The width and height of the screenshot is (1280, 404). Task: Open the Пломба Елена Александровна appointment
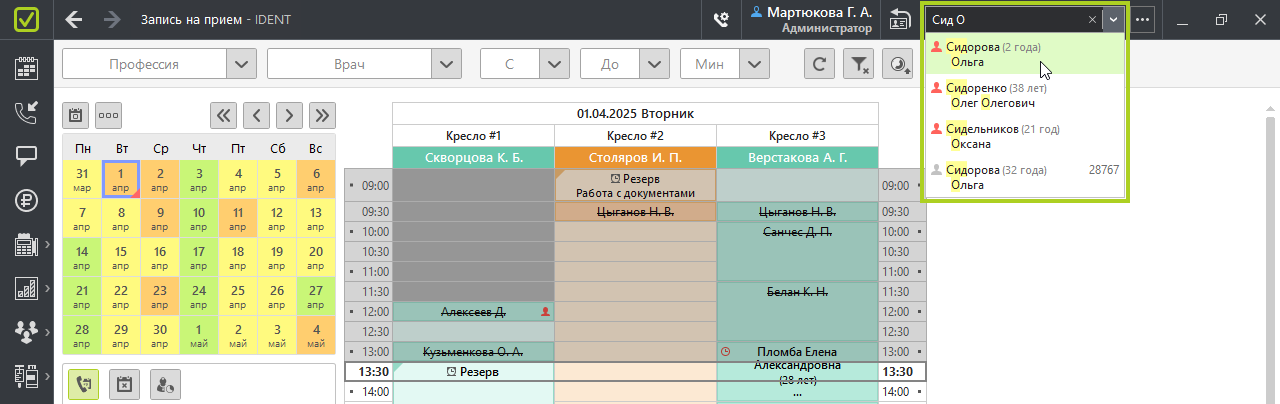[x=797, y=372]
